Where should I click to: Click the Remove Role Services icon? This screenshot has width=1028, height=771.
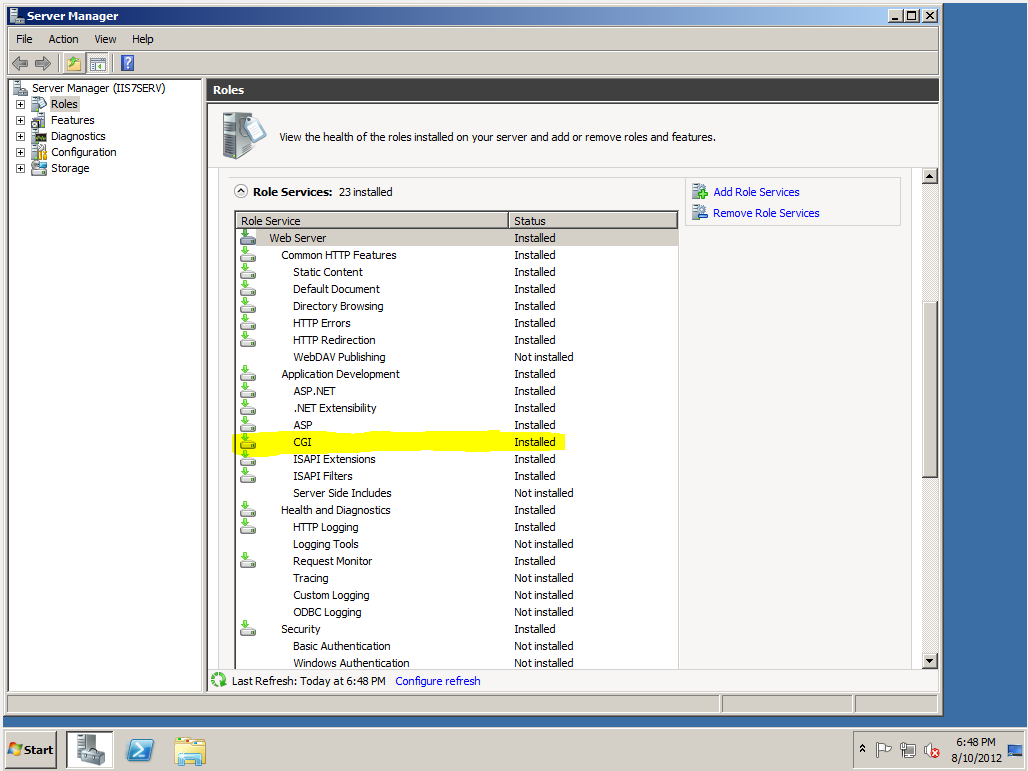[700, 212]
